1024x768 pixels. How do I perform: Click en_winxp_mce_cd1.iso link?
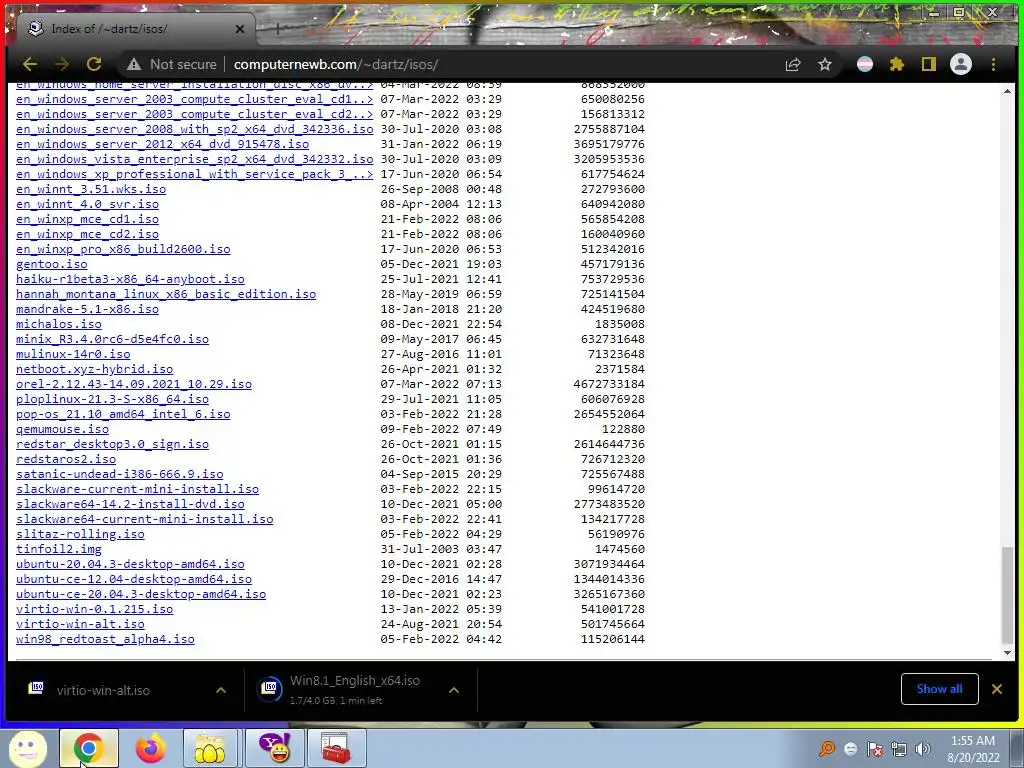click(88, 219)
